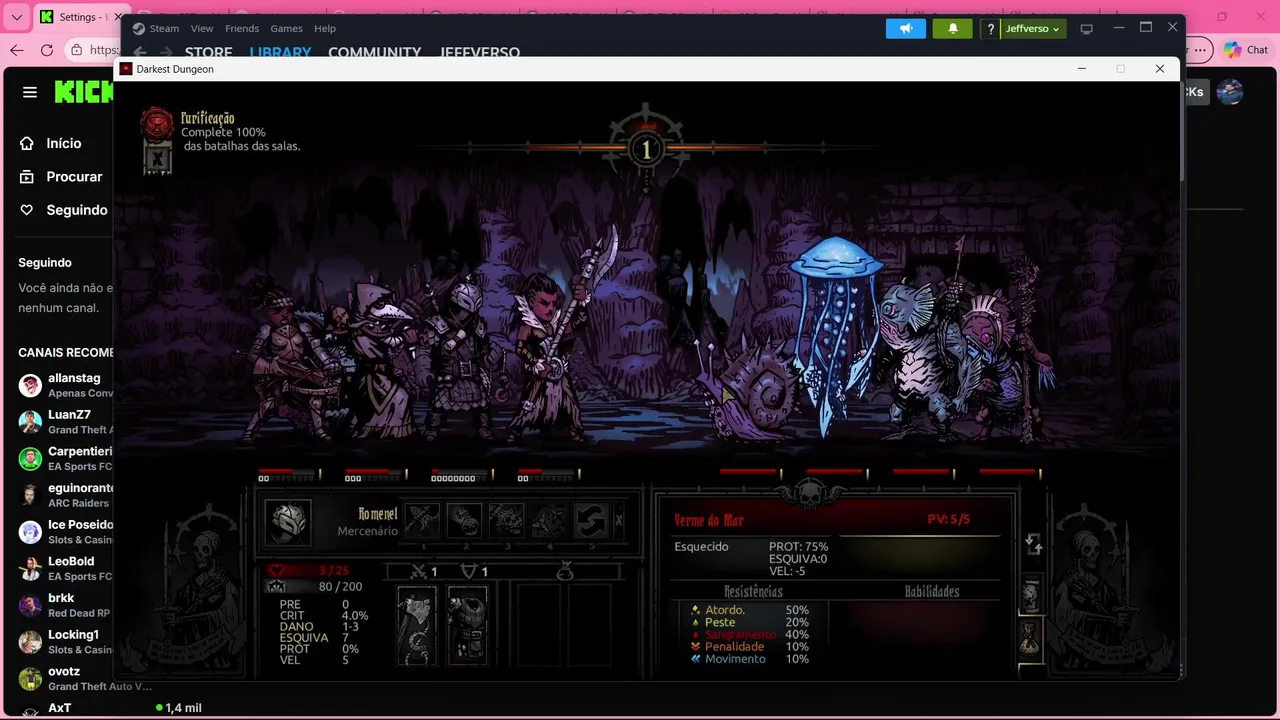This screenshot has height=720, width=1280.
Task: Click the first enemy's red health bar
Action: tap(748, 471)
